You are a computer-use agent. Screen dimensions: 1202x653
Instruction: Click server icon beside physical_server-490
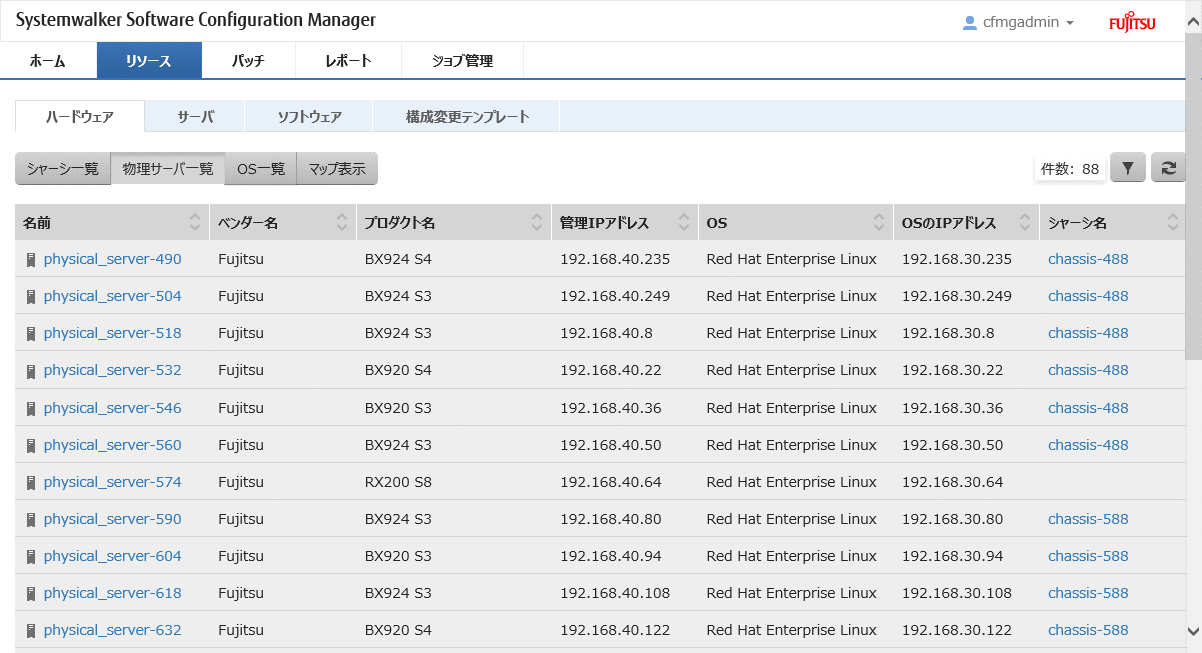31,260
